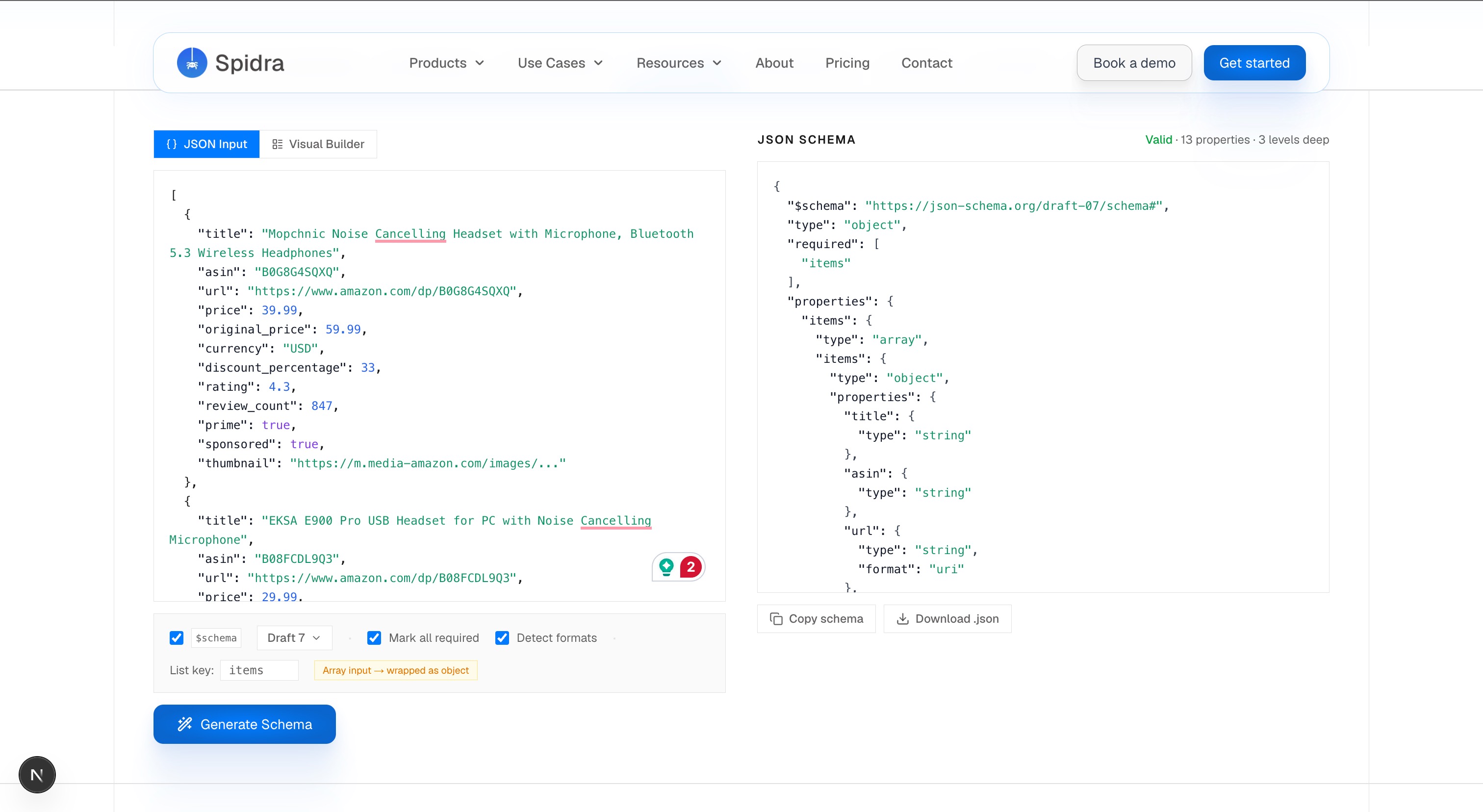Click the rating value 4.3
This screenshot has height=812, width=1483.
coord(279,387)
